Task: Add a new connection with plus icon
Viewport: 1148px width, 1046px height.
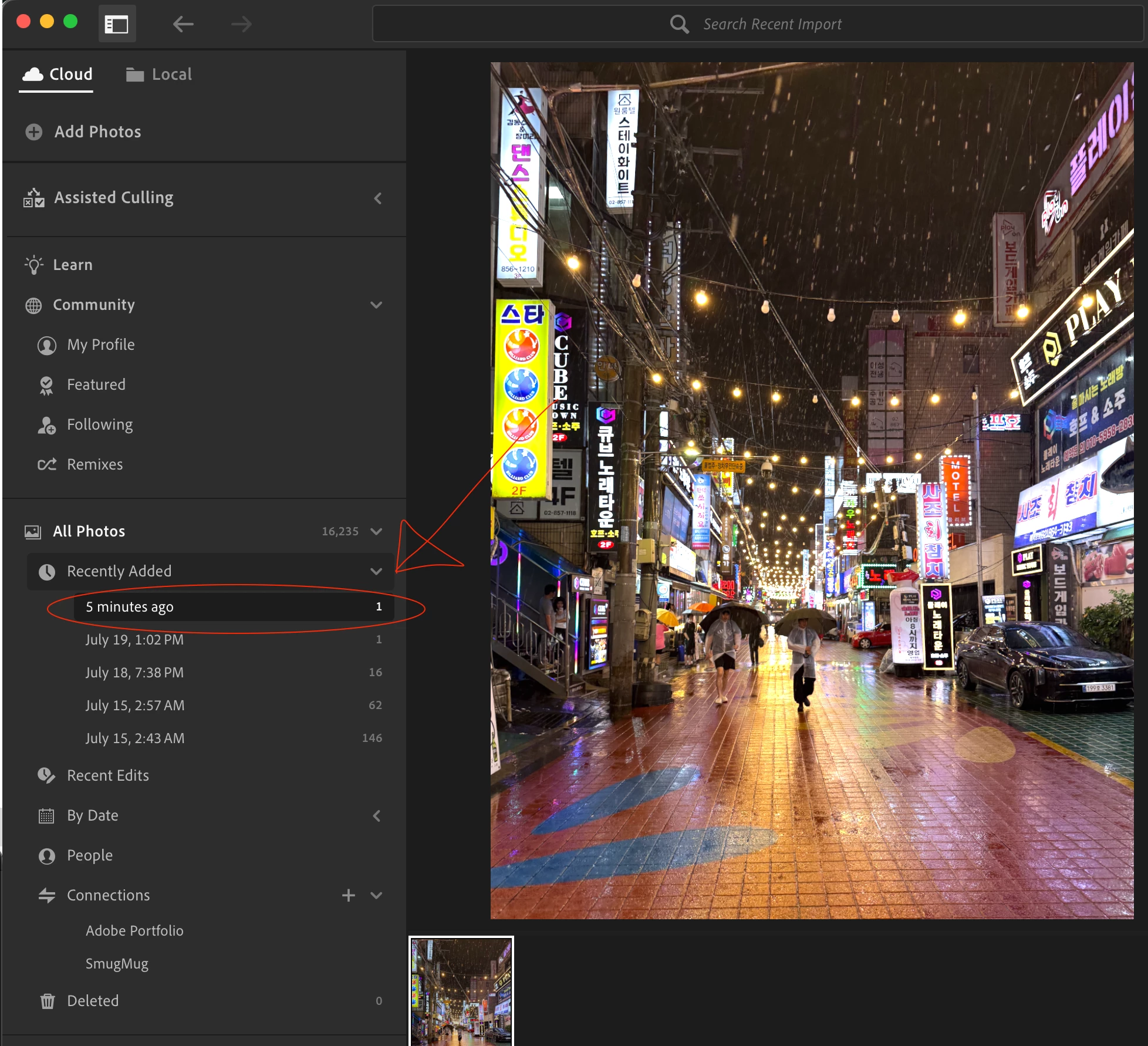Action: tap(349, 895)
